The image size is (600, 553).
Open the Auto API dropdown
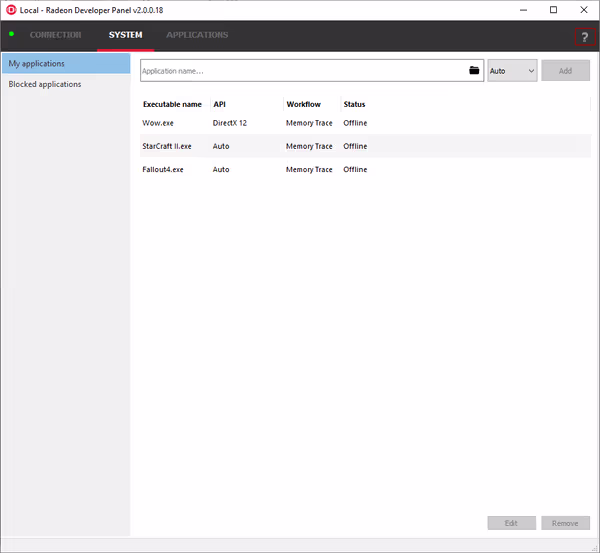(x=512, y=70)
